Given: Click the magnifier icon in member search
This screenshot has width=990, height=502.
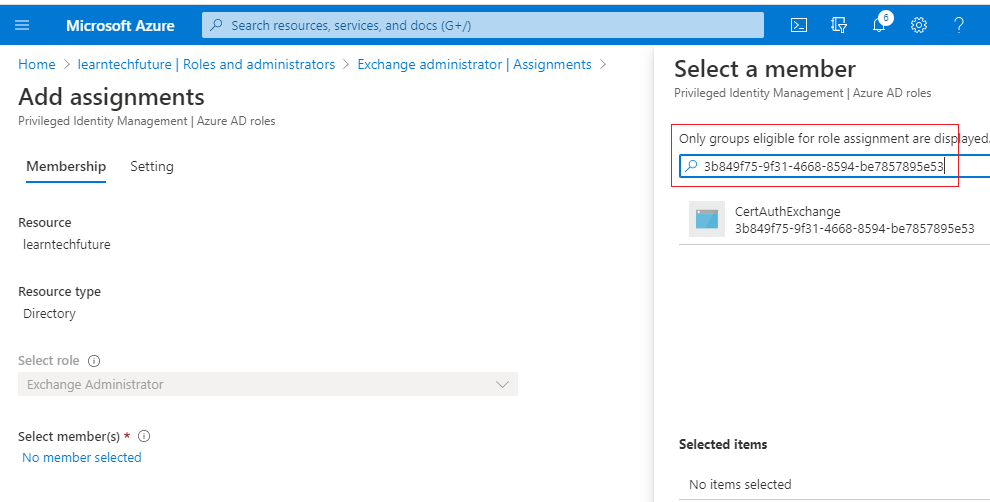Looking at the screenshot, I should pos(691,166).
